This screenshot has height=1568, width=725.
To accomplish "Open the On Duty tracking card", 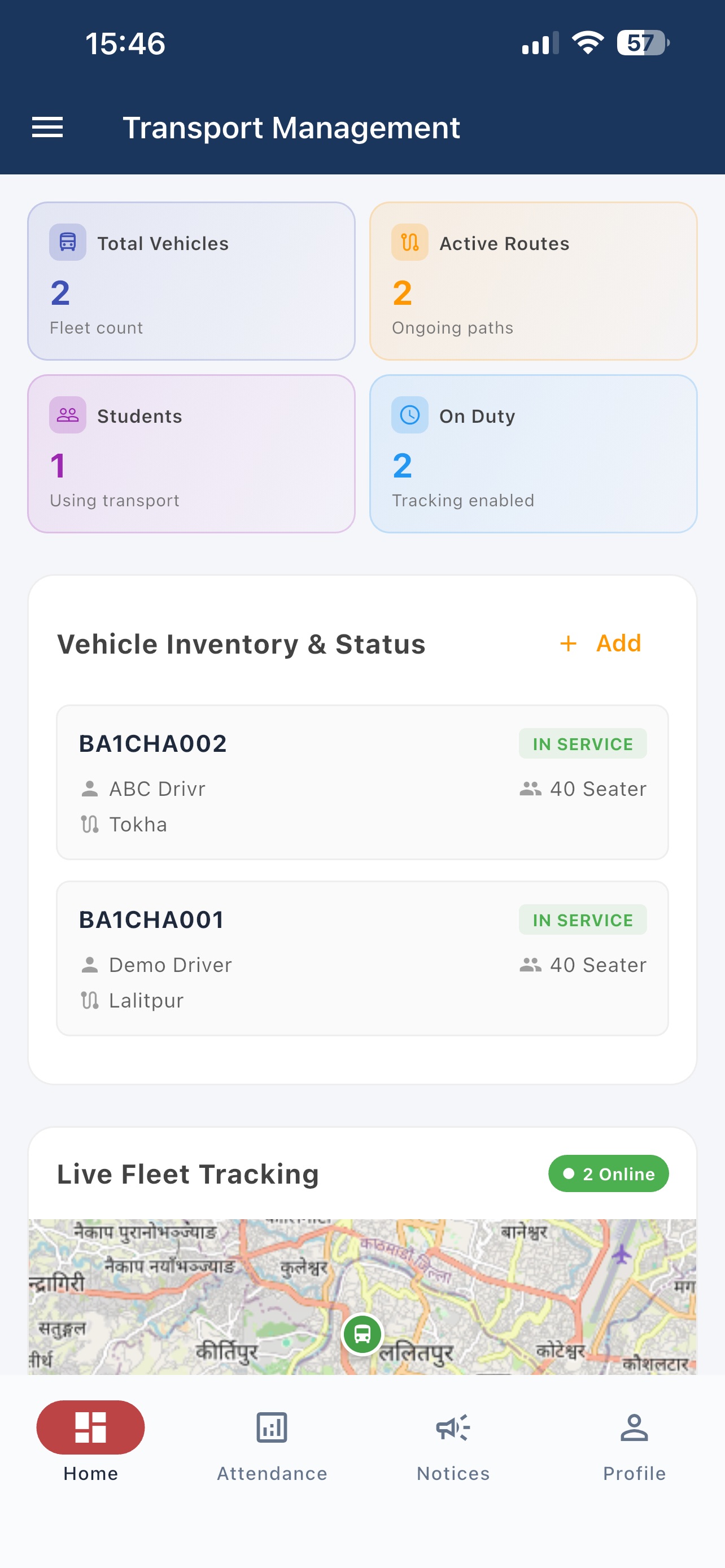I will [533, 454].
